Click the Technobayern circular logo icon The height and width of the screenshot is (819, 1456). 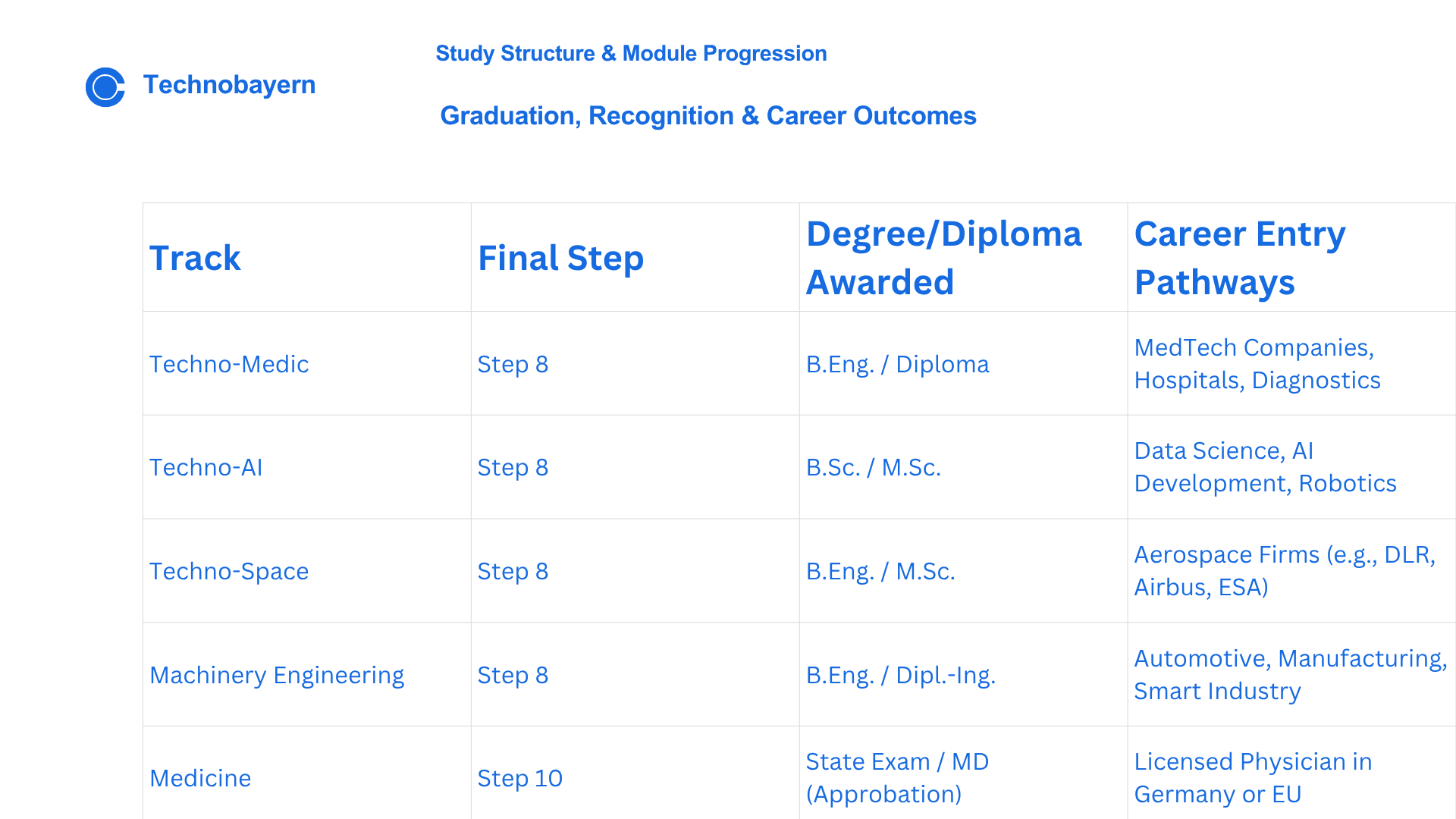[105, 87]
